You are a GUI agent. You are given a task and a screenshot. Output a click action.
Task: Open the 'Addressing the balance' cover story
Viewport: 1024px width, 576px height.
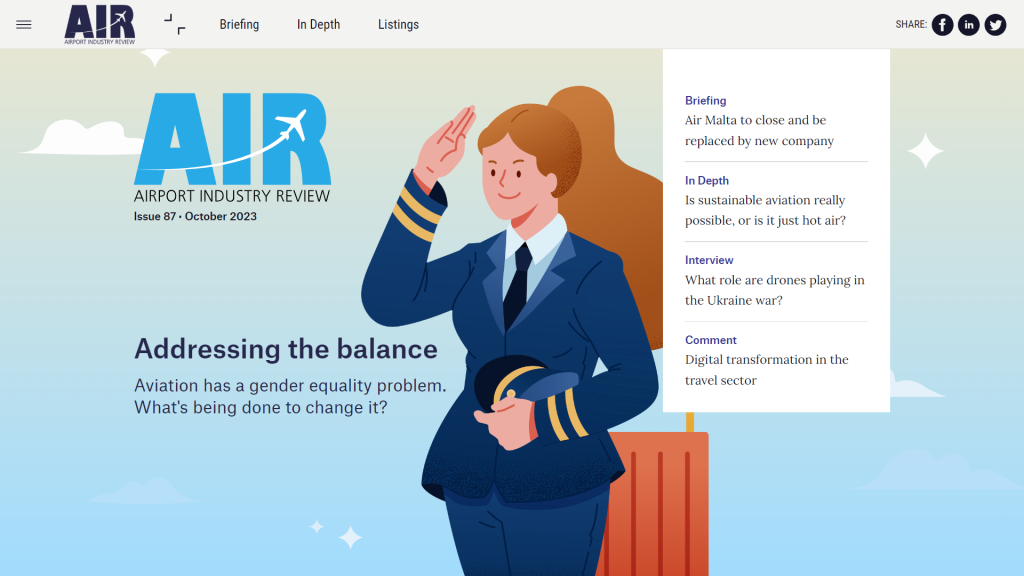click(x=286, y=349)
